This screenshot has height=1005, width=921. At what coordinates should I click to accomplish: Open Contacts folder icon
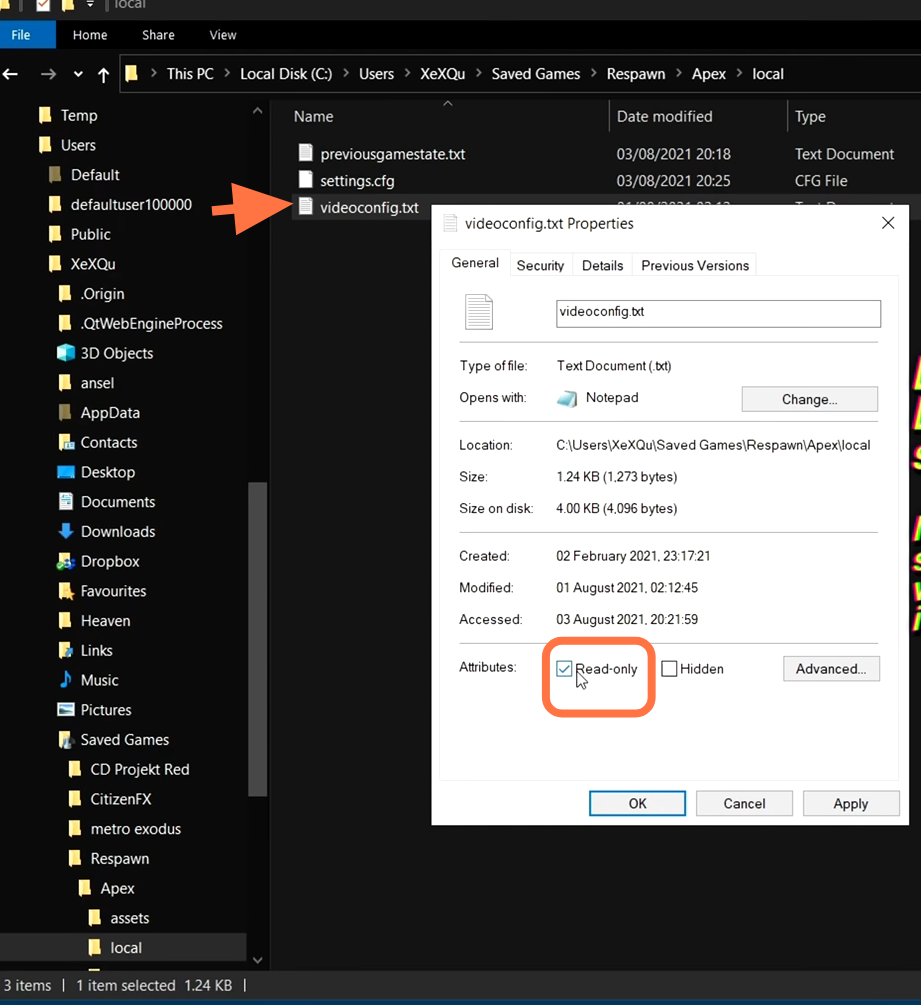66,442
